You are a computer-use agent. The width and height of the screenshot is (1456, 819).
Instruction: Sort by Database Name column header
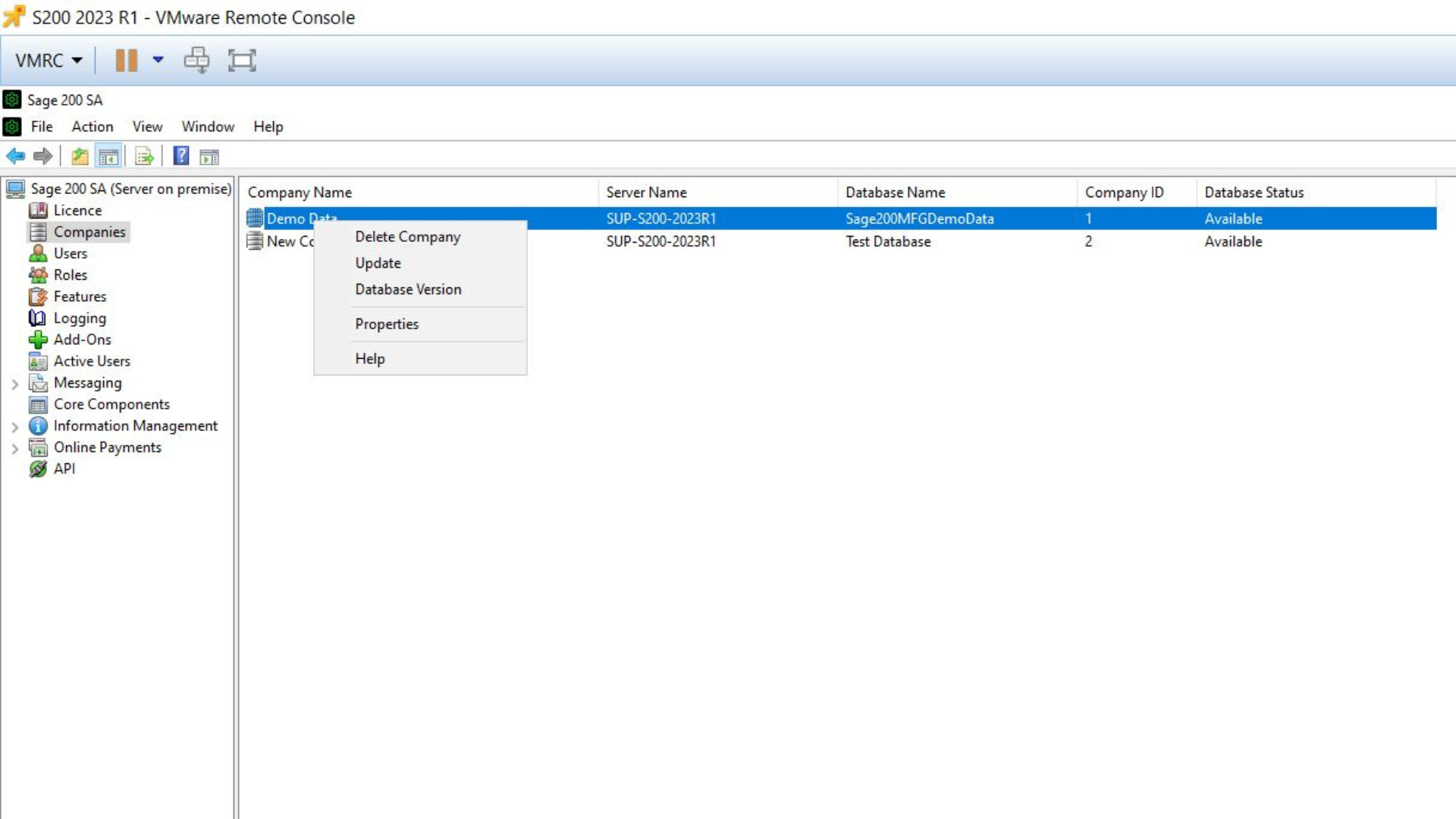(957, 193)
